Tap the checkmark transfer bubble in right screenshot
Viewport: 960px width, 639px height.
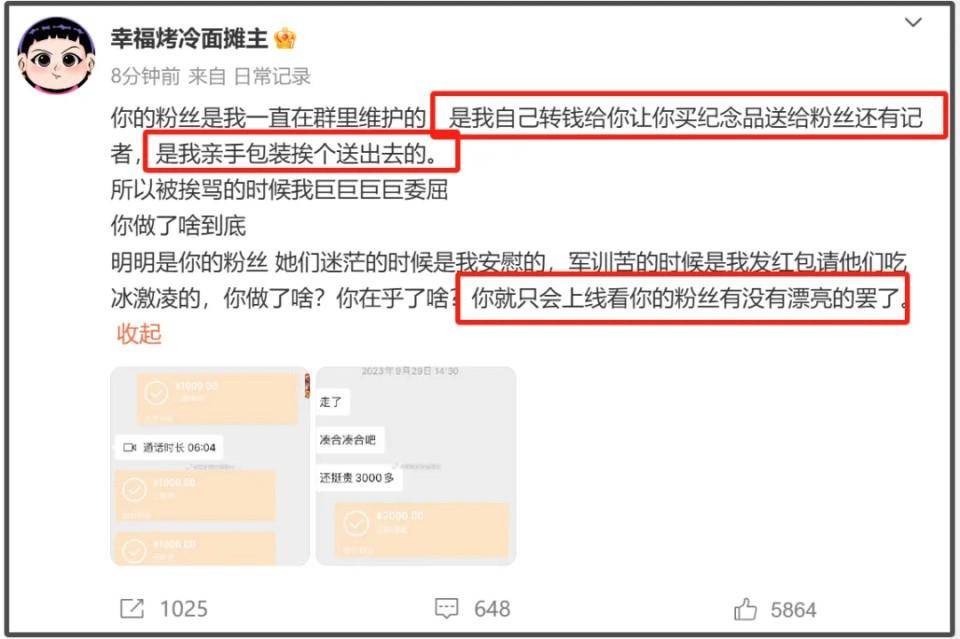click(422, 529)
